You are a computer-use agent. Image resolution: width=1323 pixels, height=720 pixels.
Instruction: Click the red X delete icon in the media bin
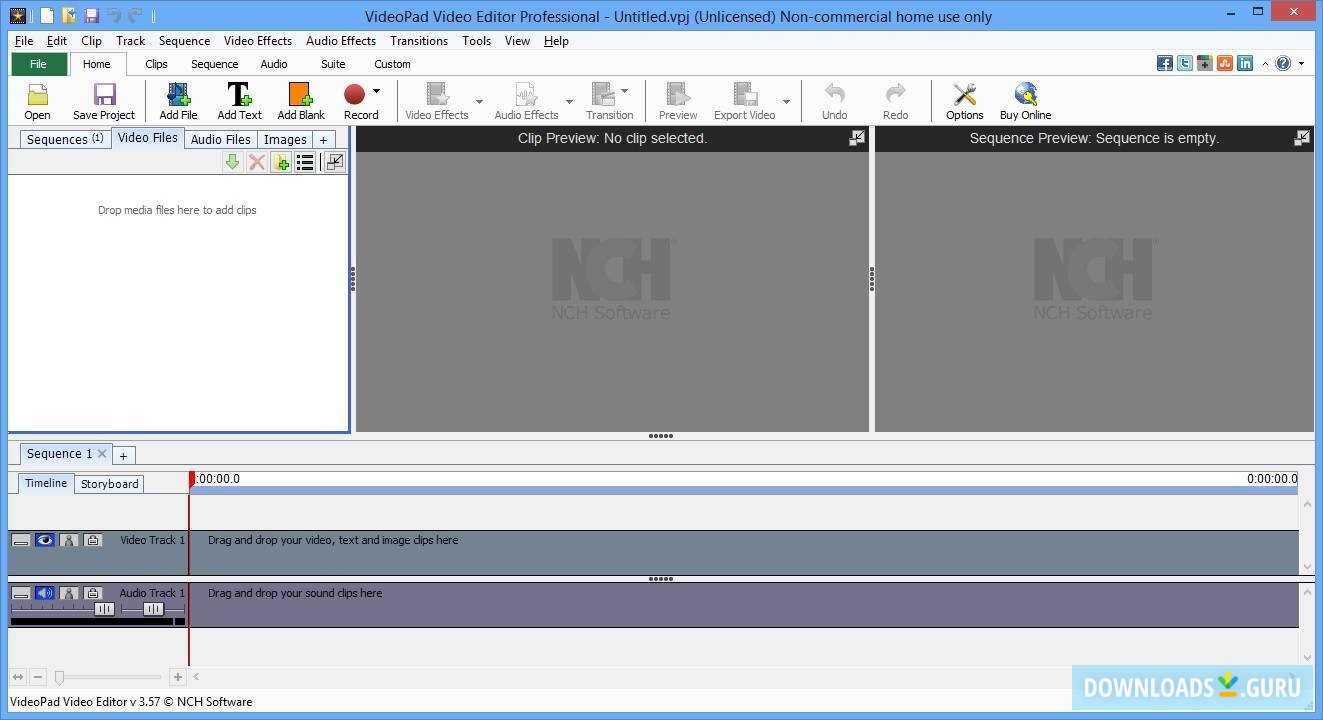257,162
